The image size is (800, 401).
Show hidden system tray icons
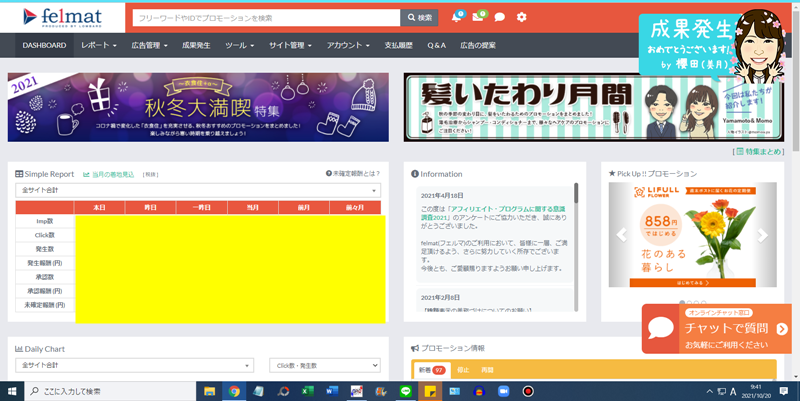709,392
